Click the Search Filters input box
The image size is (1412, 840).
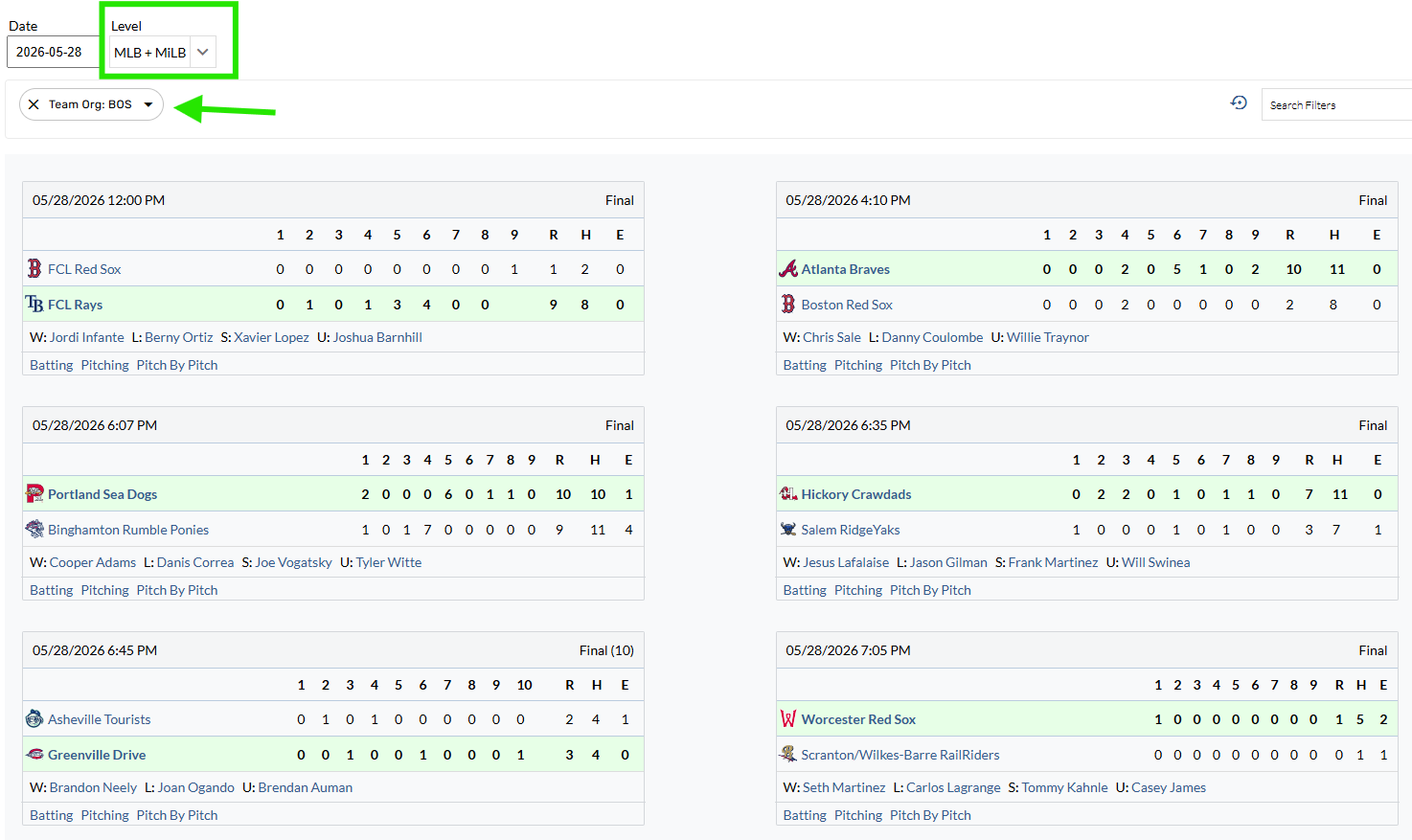pyautogui.click(x=1337, y=104)
